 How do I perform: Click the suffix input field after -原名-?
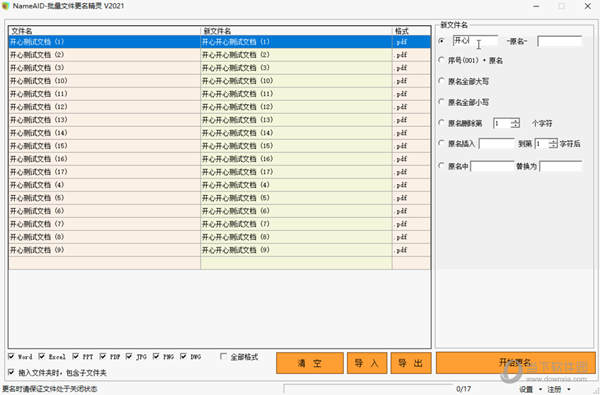(x=559, y=41)
